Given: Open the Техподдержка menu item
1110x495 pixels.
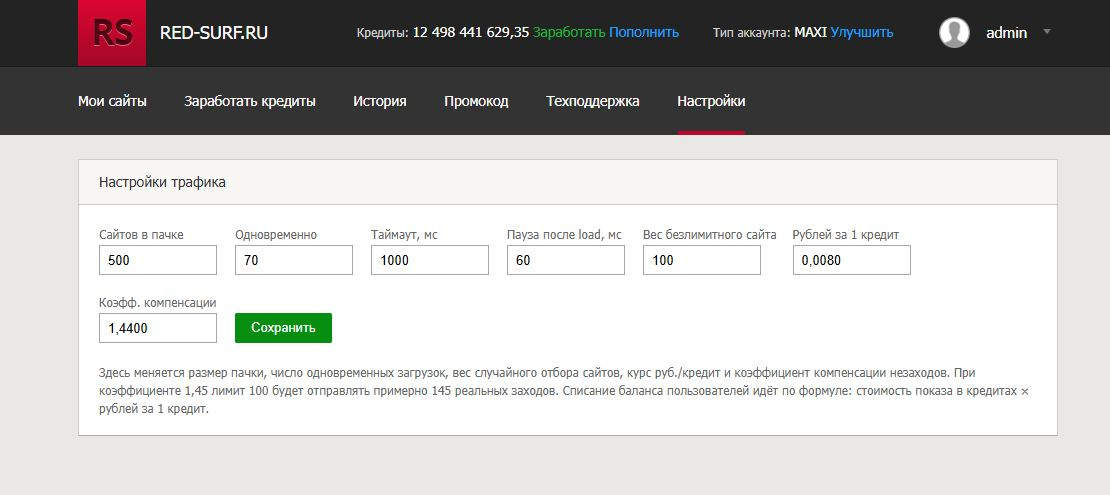Looking at the screenshot, I should click(x=593, y=101).
